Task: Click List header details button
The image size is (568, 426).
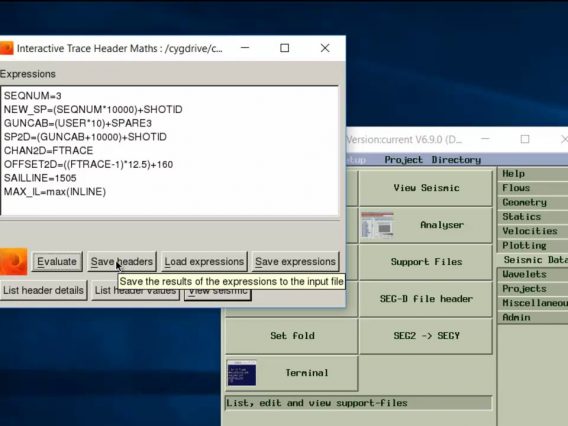Action: point(43,291)
